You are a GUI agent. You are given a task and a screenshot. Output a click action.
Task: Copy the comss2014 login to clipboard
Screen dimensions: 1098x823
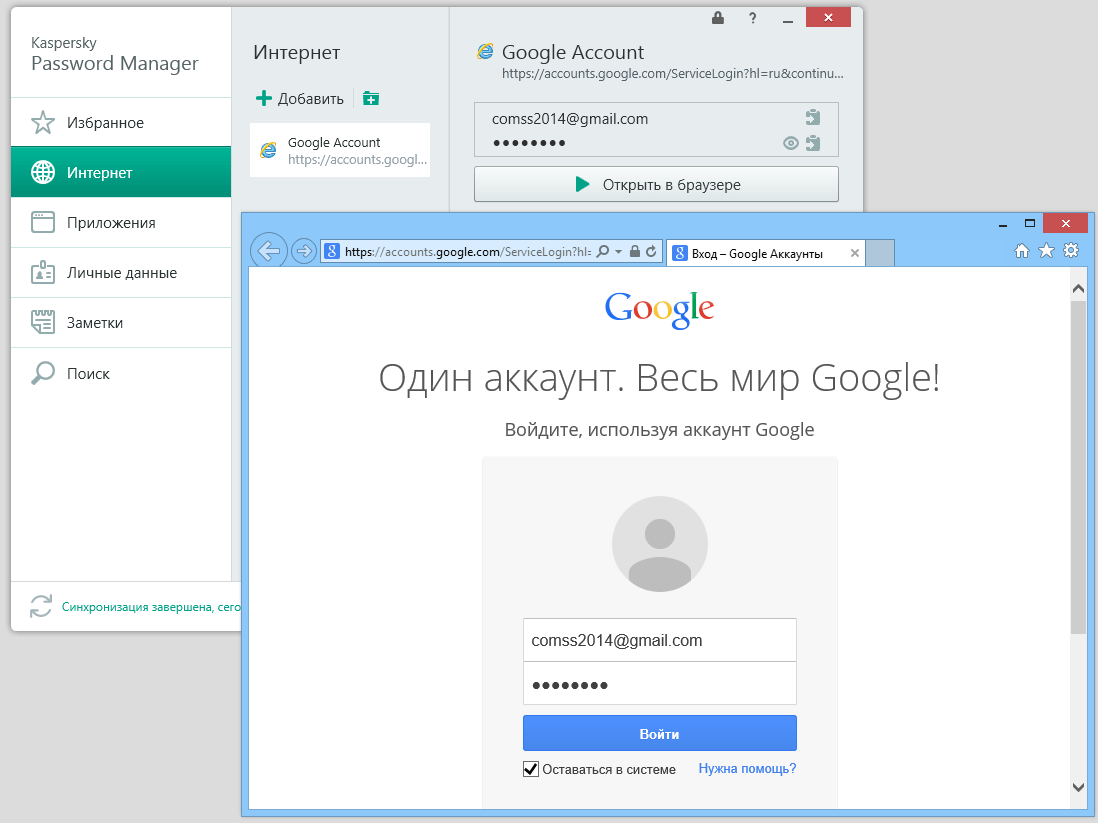coord(812,117)
